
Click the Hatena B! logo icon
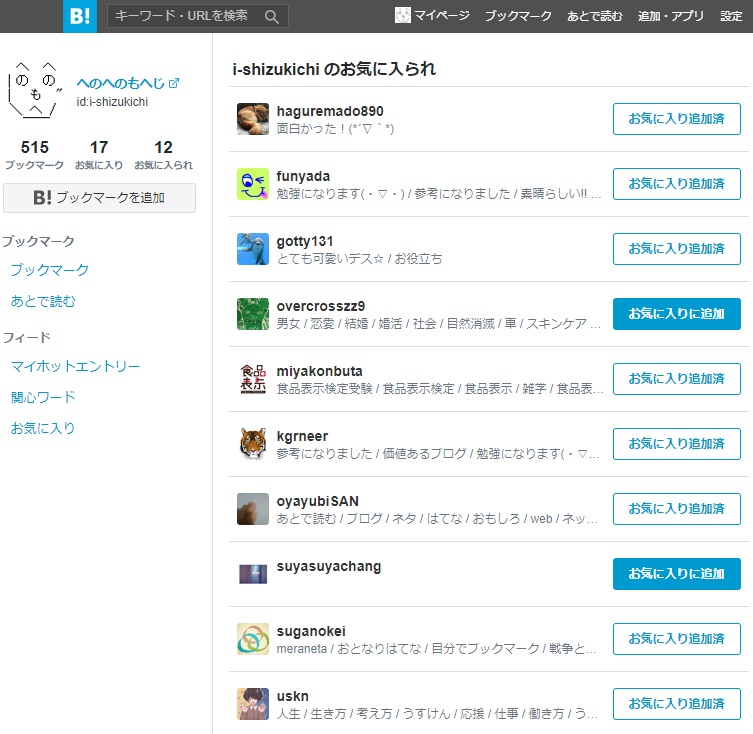pyautogui.click(x=80, y=16)
